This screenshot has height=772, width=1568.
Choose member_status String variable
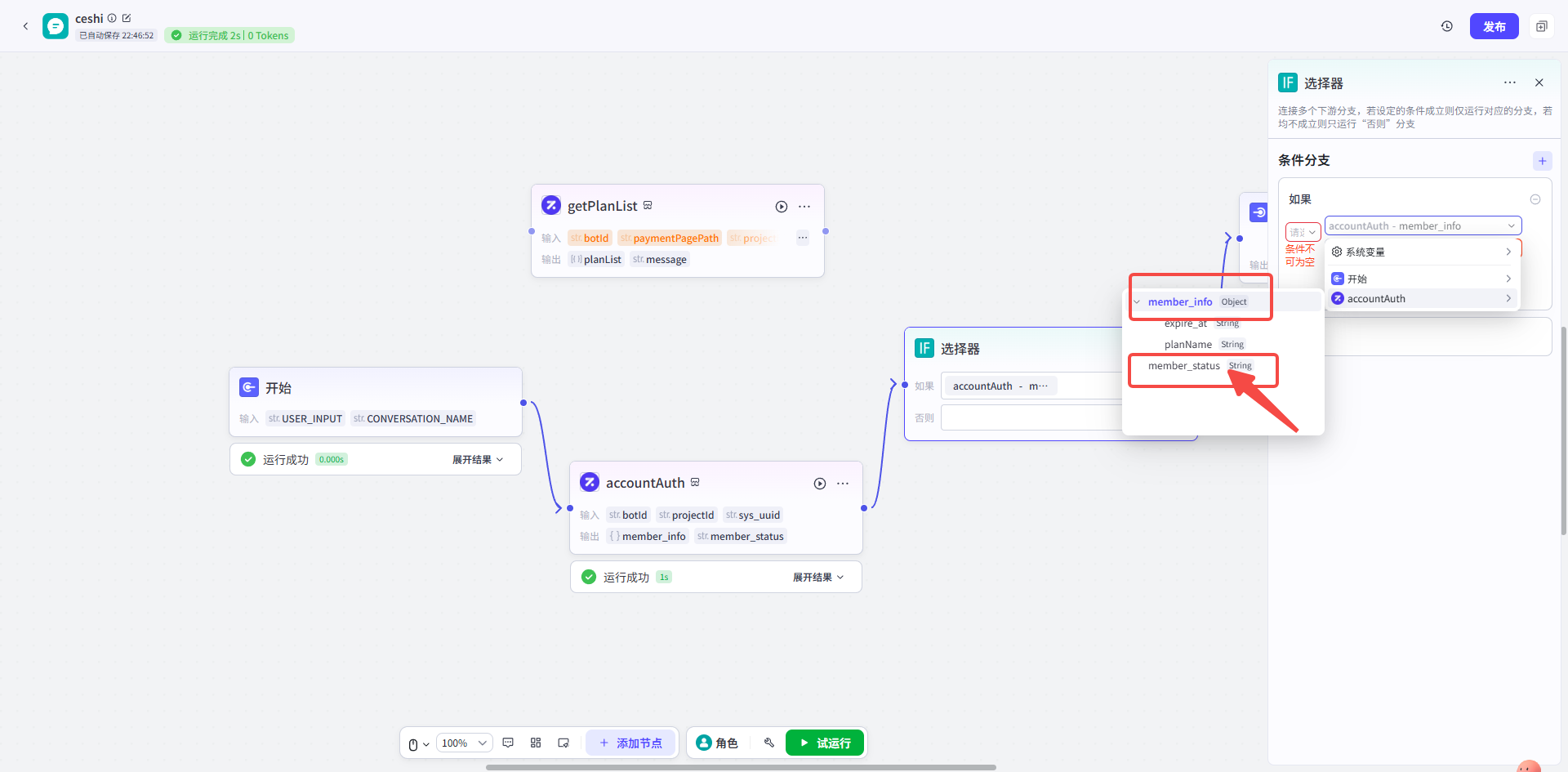click(x=1200, y=366)
